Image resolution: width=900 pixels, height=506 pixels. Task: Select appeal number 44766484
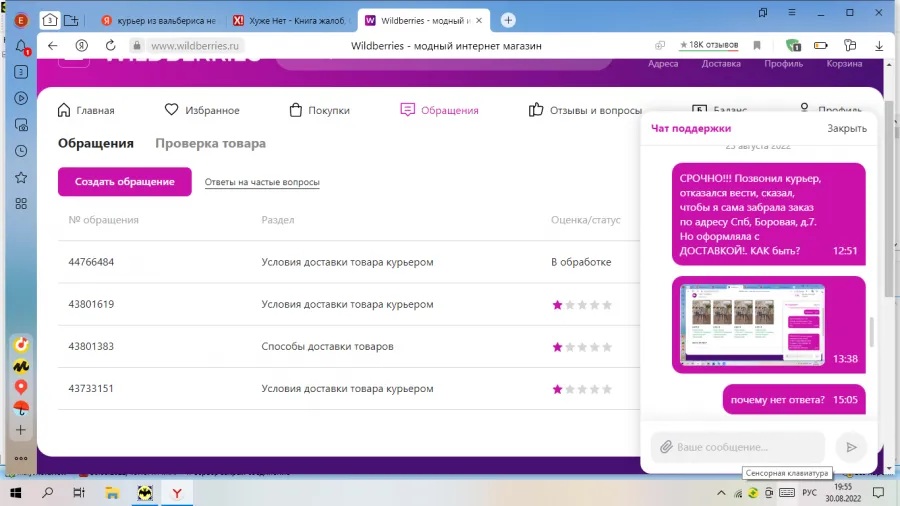pyautogui.click(x=91, y=262)
